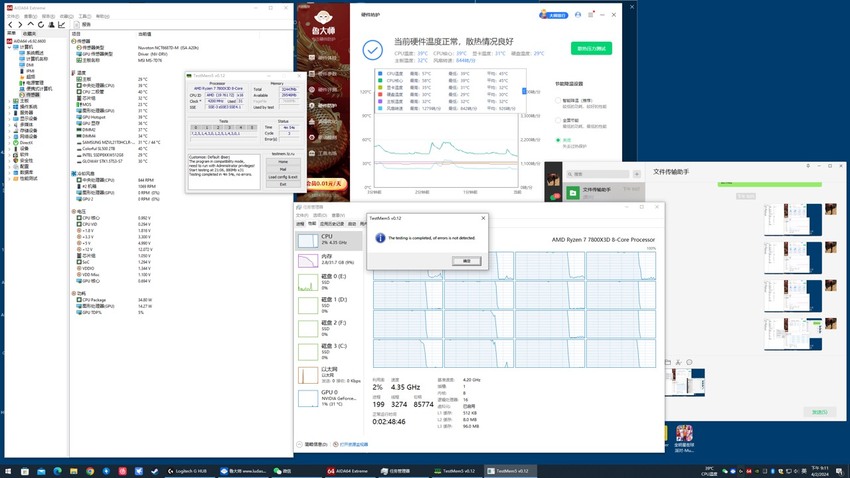
Task: Click the AIDA64 up-level arrow icon
Action: tap(30, 24)
